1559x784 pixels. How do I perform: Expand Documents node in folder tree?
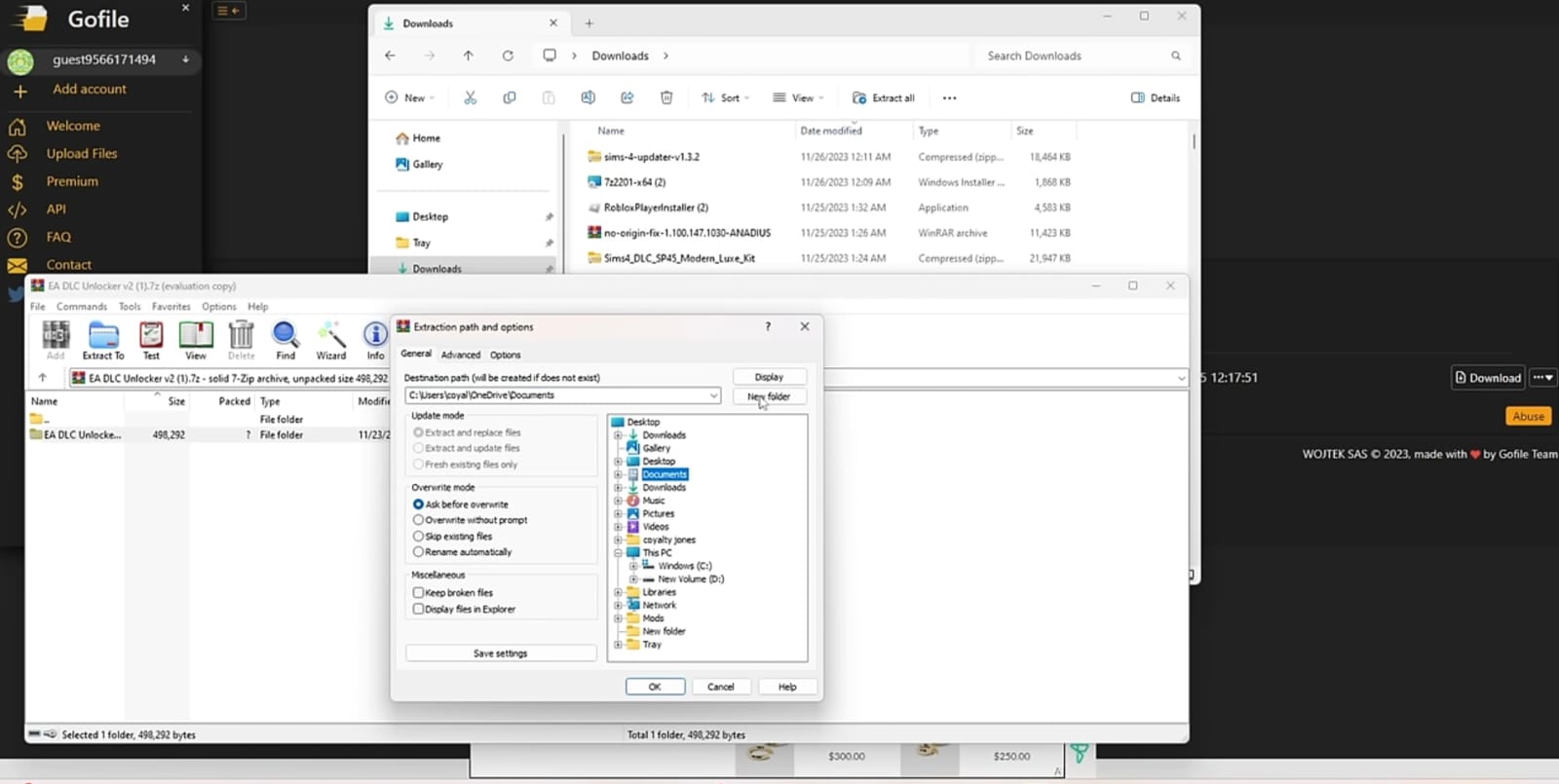618,474
